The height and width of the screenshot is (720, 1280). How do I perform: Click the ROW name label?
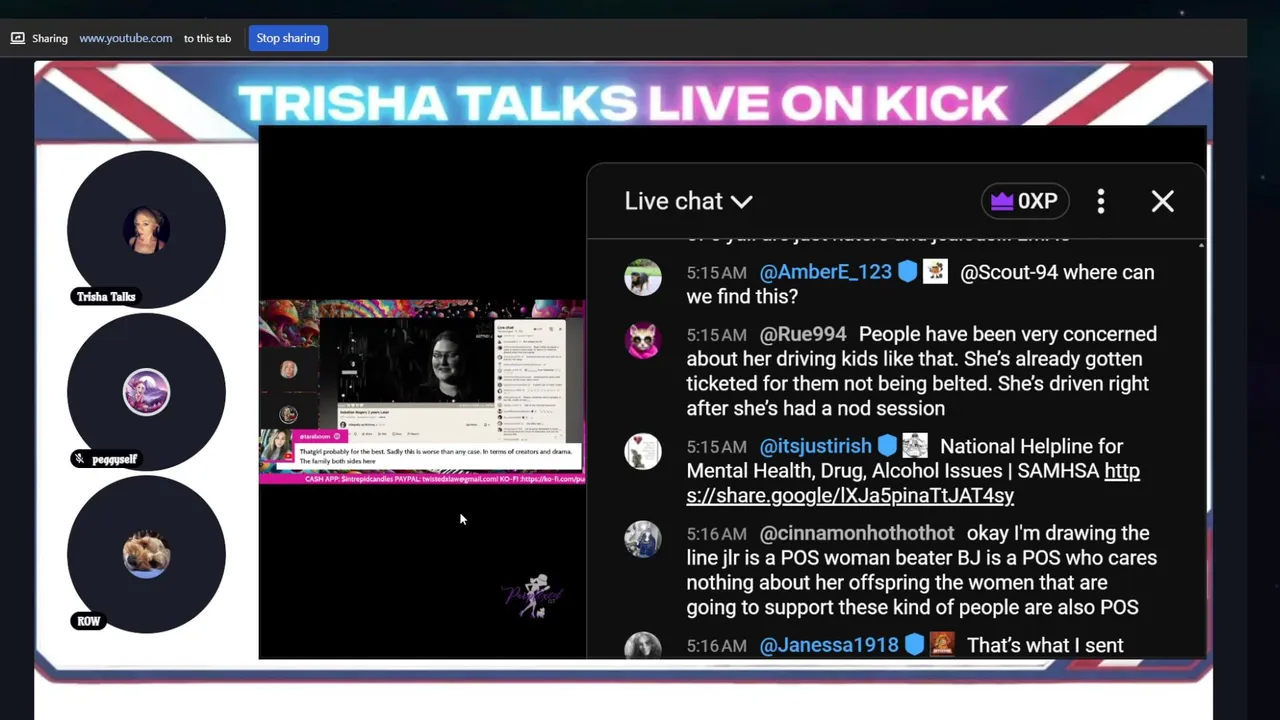pos(88,621)
